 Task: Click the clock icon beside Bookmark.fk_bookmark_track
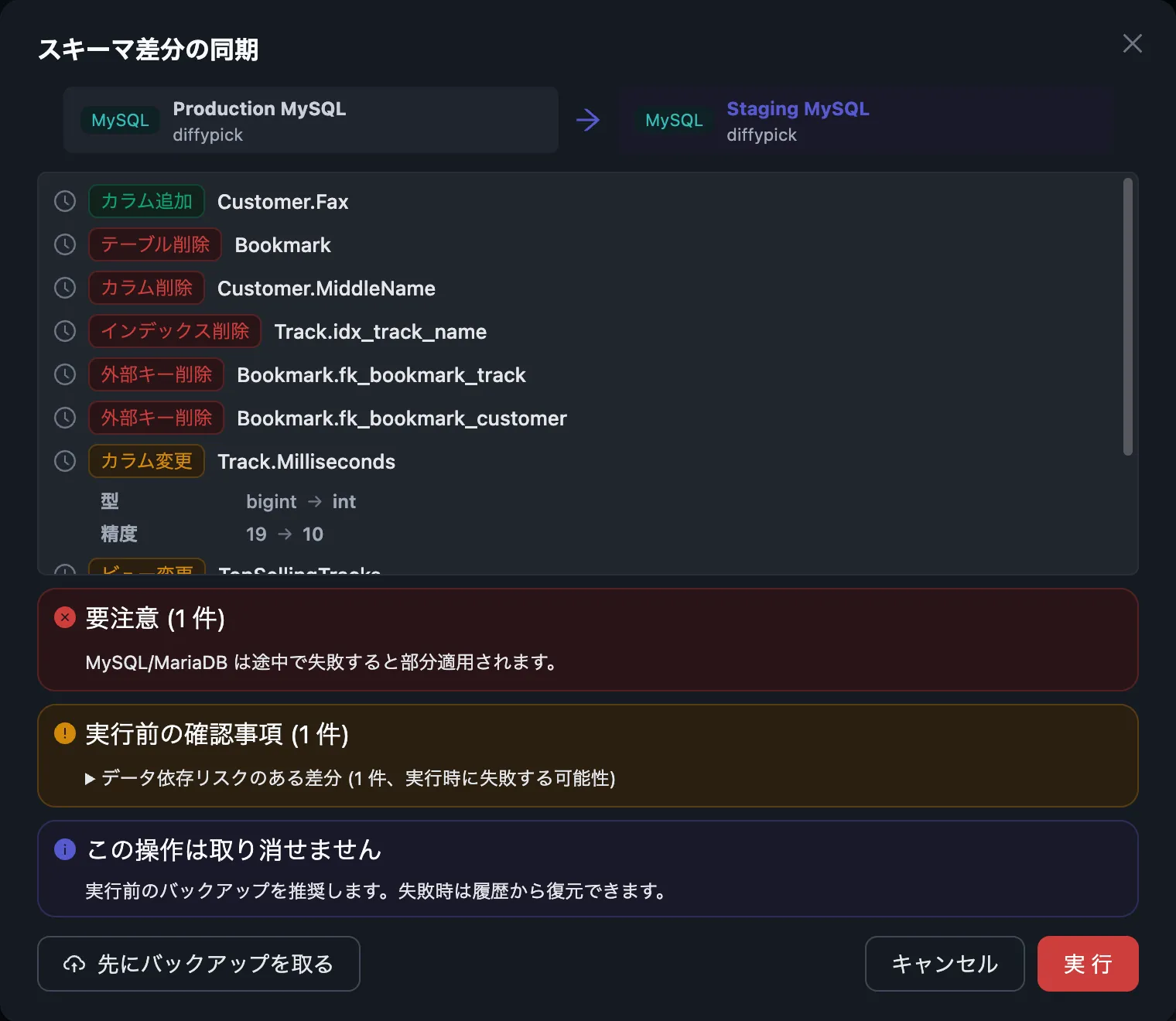tap(65, 374)
